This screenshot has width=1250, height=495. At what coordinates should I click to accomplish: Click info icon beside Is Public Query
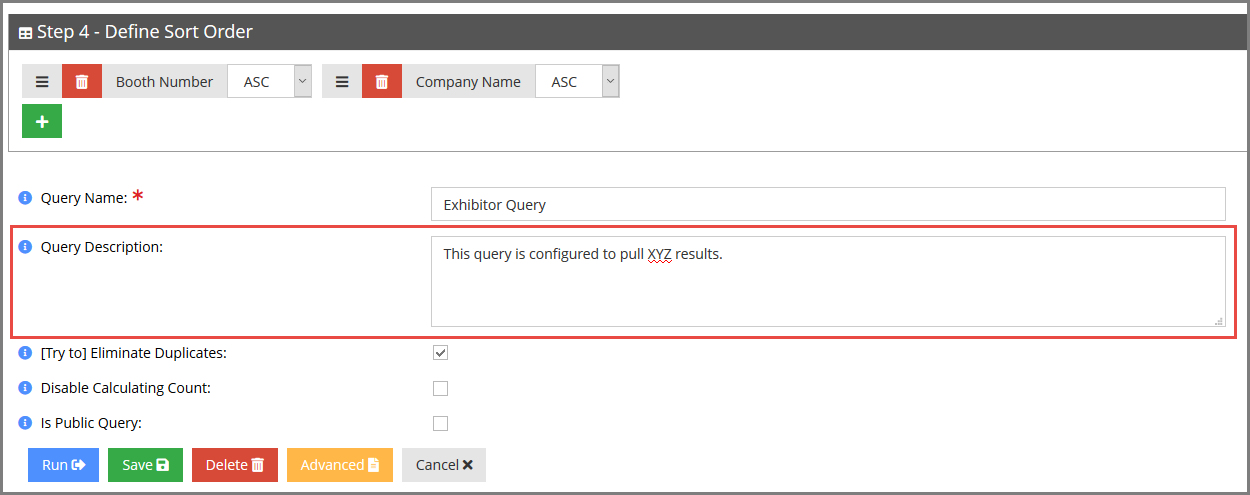click(26, 423)
